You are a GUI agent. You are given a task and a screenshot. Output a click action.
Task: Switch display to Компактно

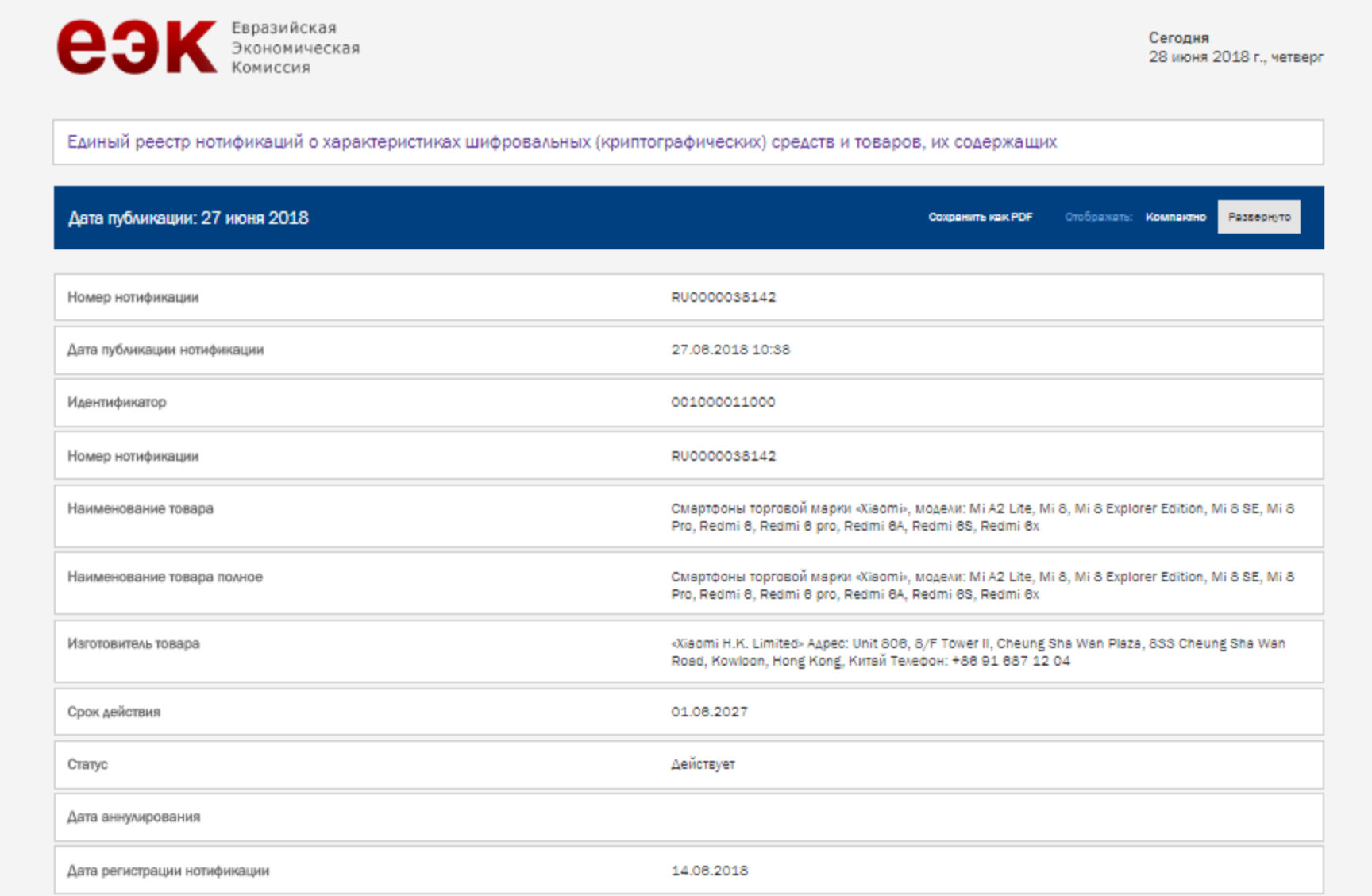click(1175, 217)
